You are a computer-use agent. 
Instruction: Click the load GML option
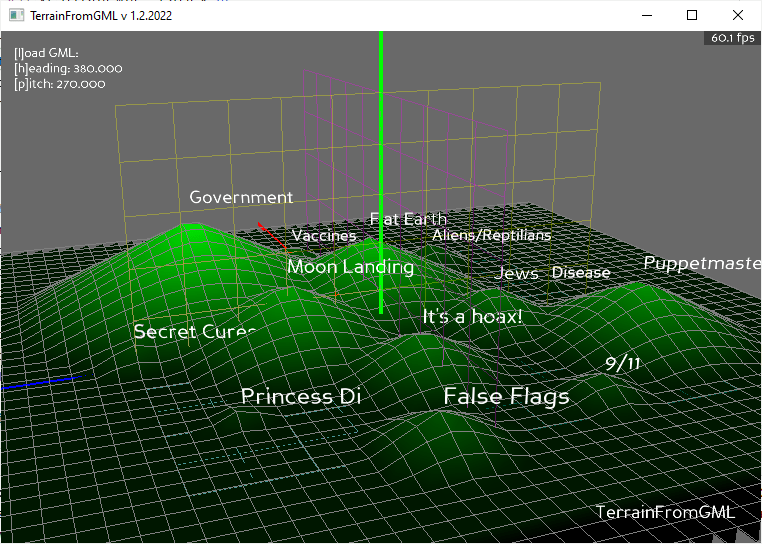pyautogui.click(x=46, y=53)
